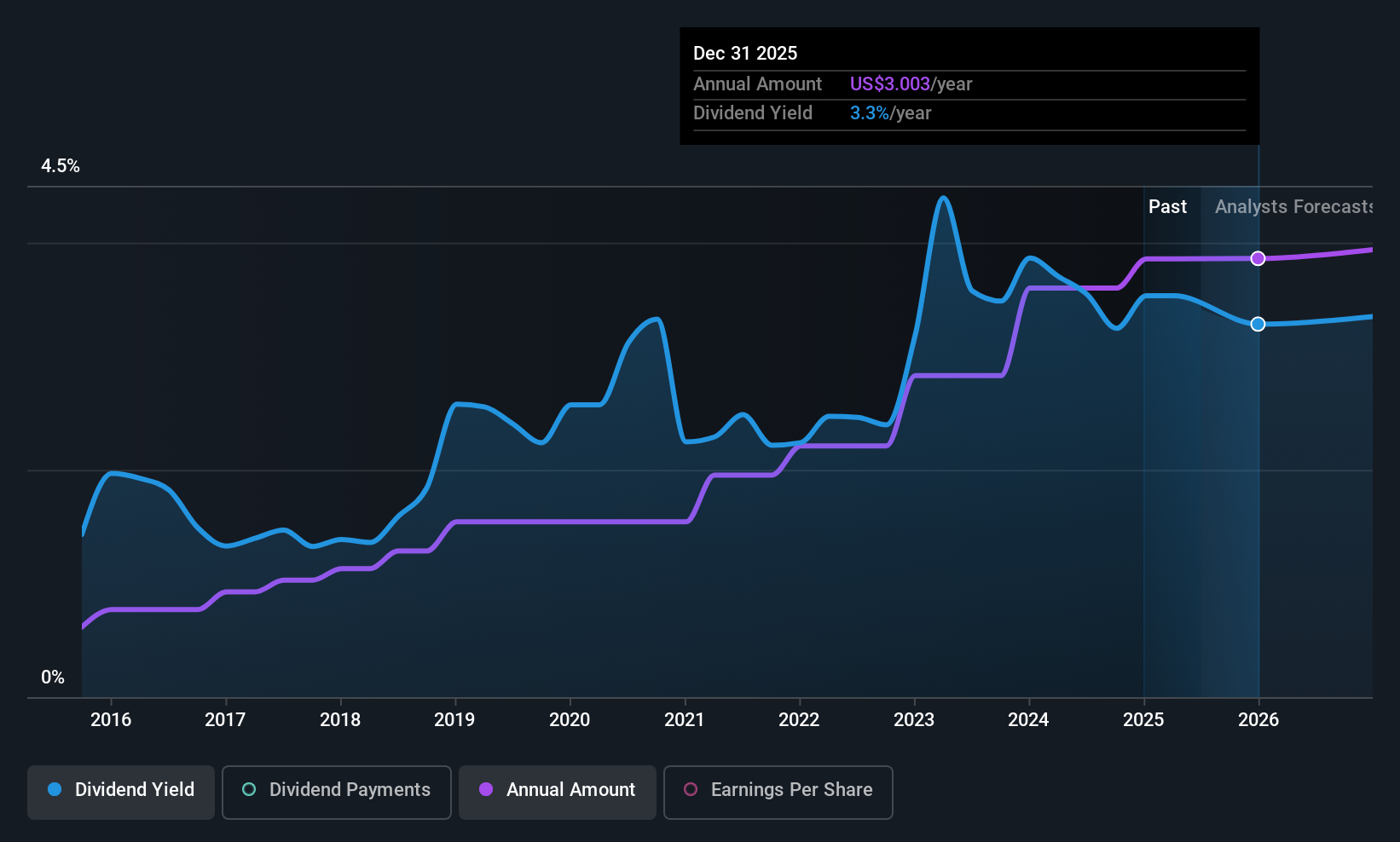The image size is (1400, 842).
Task: Click the 2016 axis label
Action: coord(111,719)
